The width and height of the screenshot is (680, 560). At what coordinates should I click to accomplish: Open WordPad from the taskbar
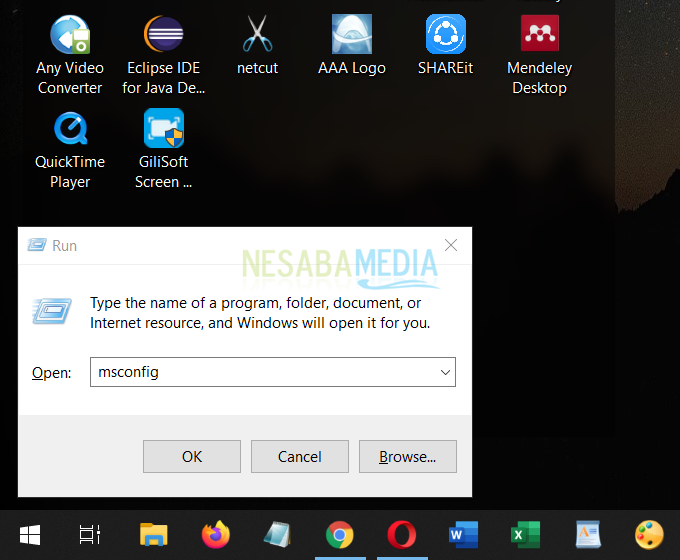pos(588,534)
